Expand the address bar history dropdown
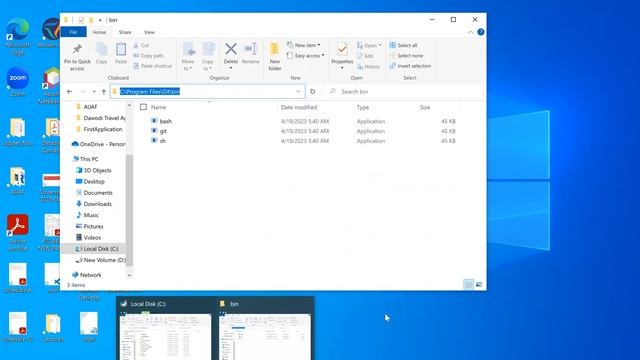640x360 pixels. (298, 91)
